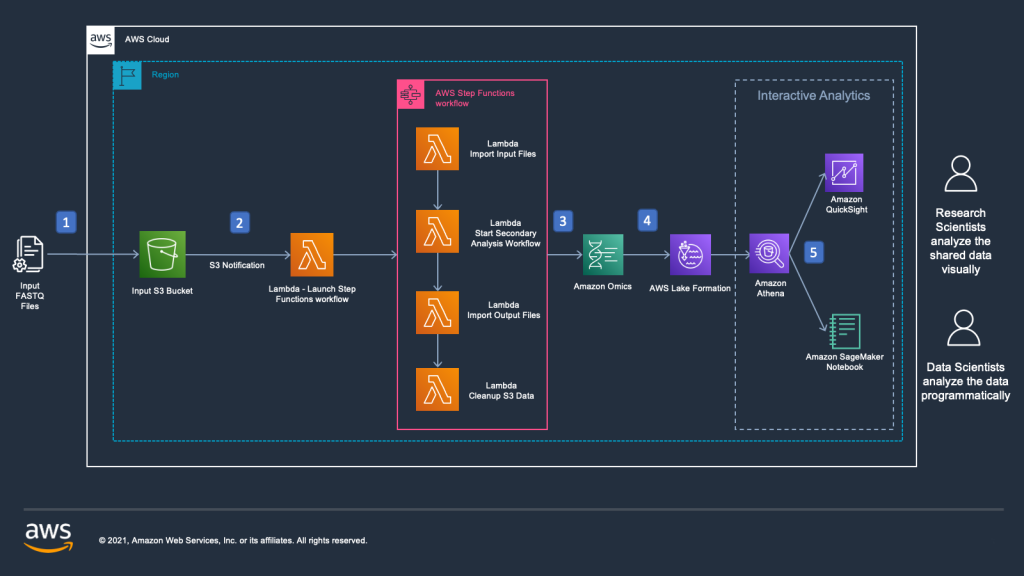Click the Data Scientists person icon

(962, 325)
